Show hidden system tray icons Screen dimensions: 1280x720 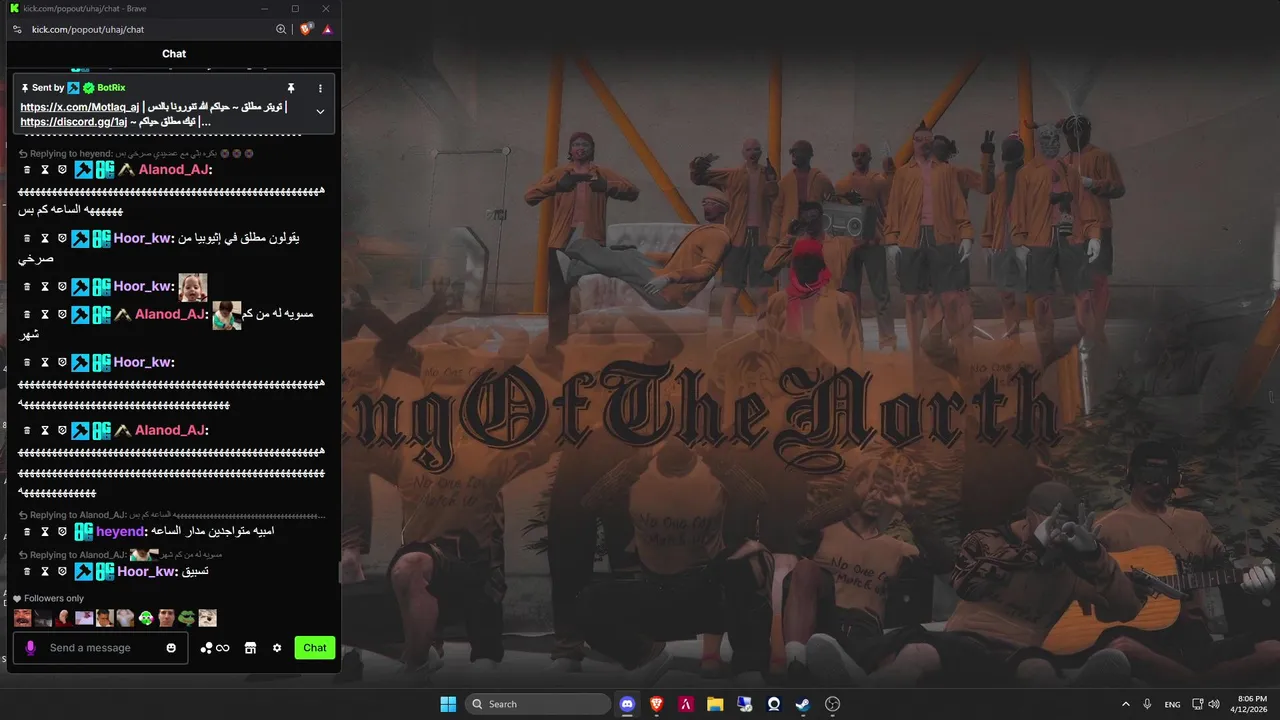pos(1125,704)
